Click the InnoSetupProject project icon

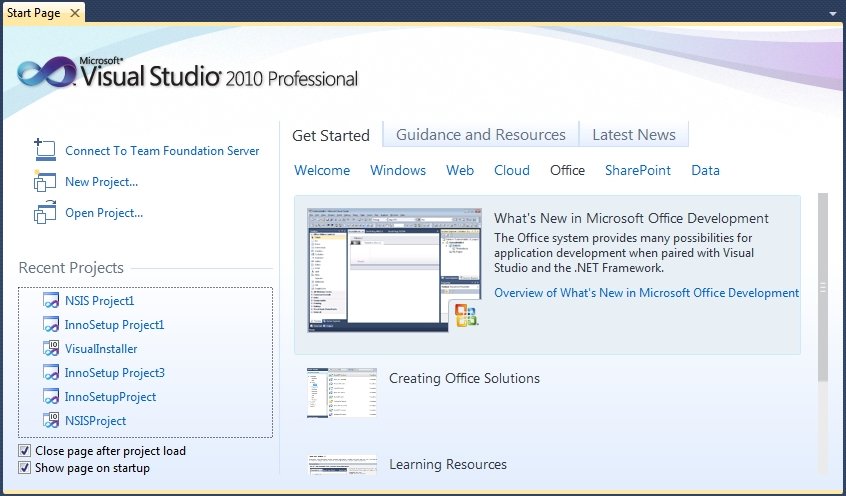(51, 396)
